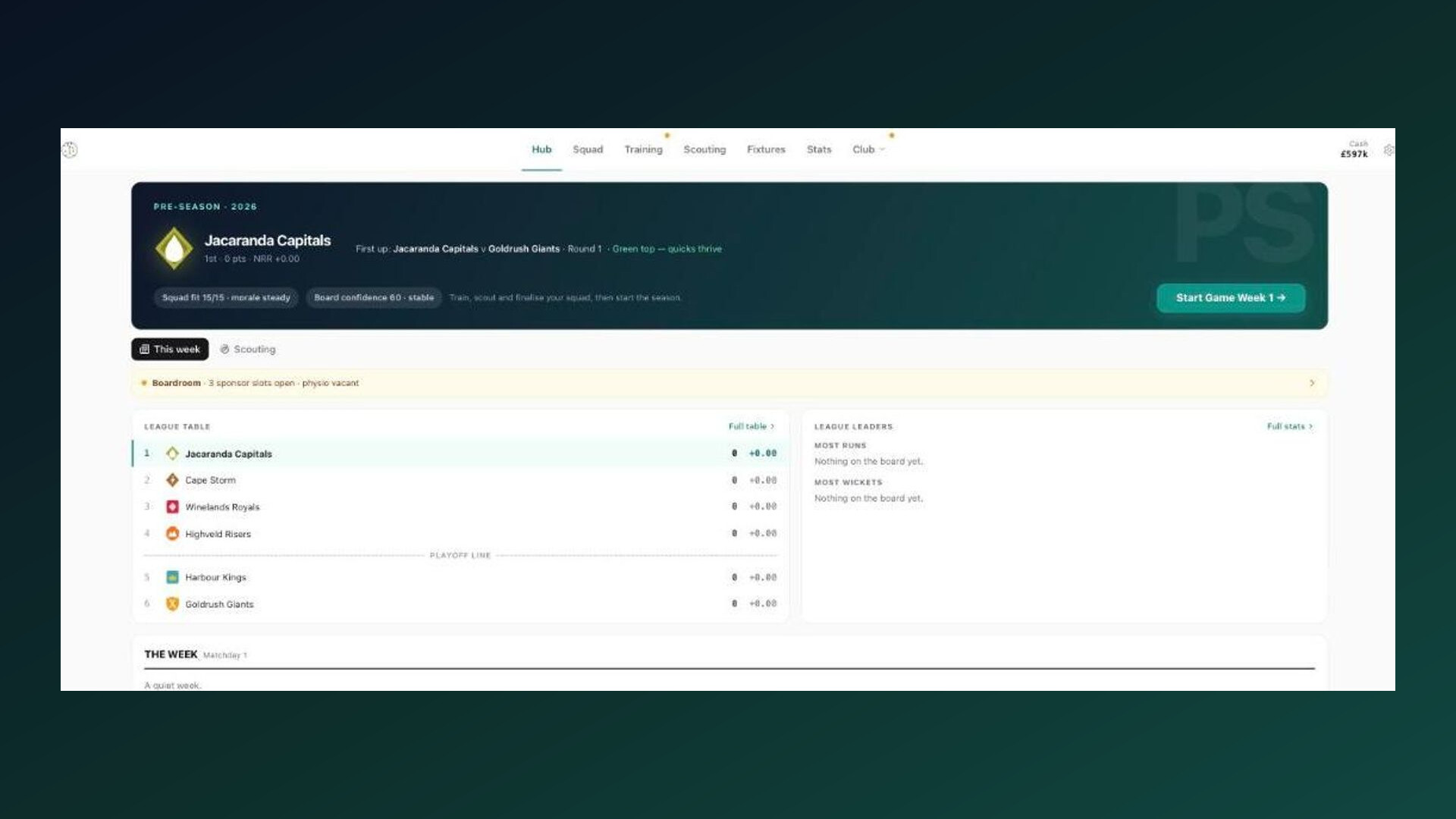This screenshot has height=819, width=1456.
Task: Click Goldrush Giants team badge
Action: click(x=172, y=604)
